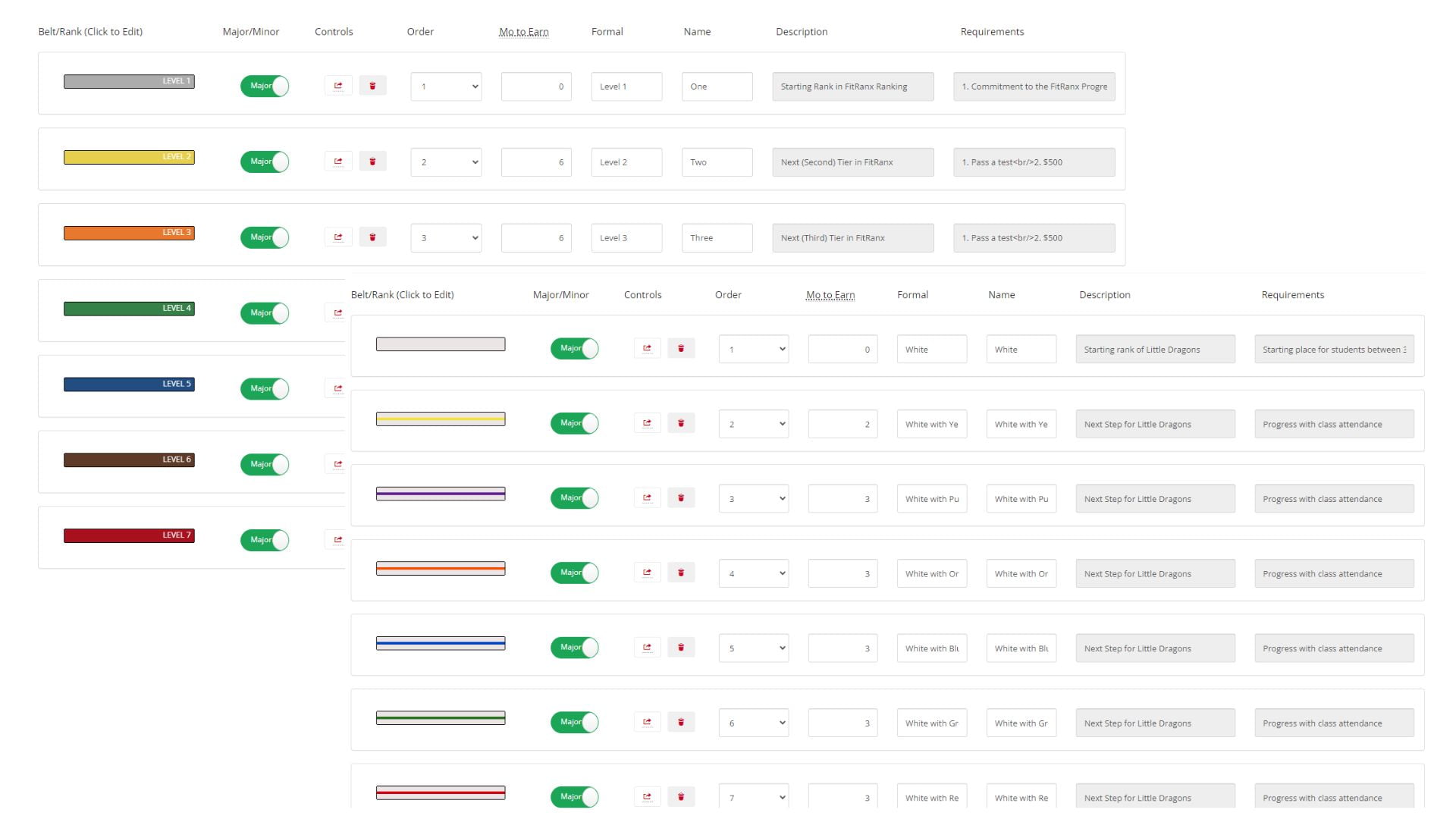Click the Name field containing 'Two'
This screenshot has width=1456, height=819.
tap(716, 162)
